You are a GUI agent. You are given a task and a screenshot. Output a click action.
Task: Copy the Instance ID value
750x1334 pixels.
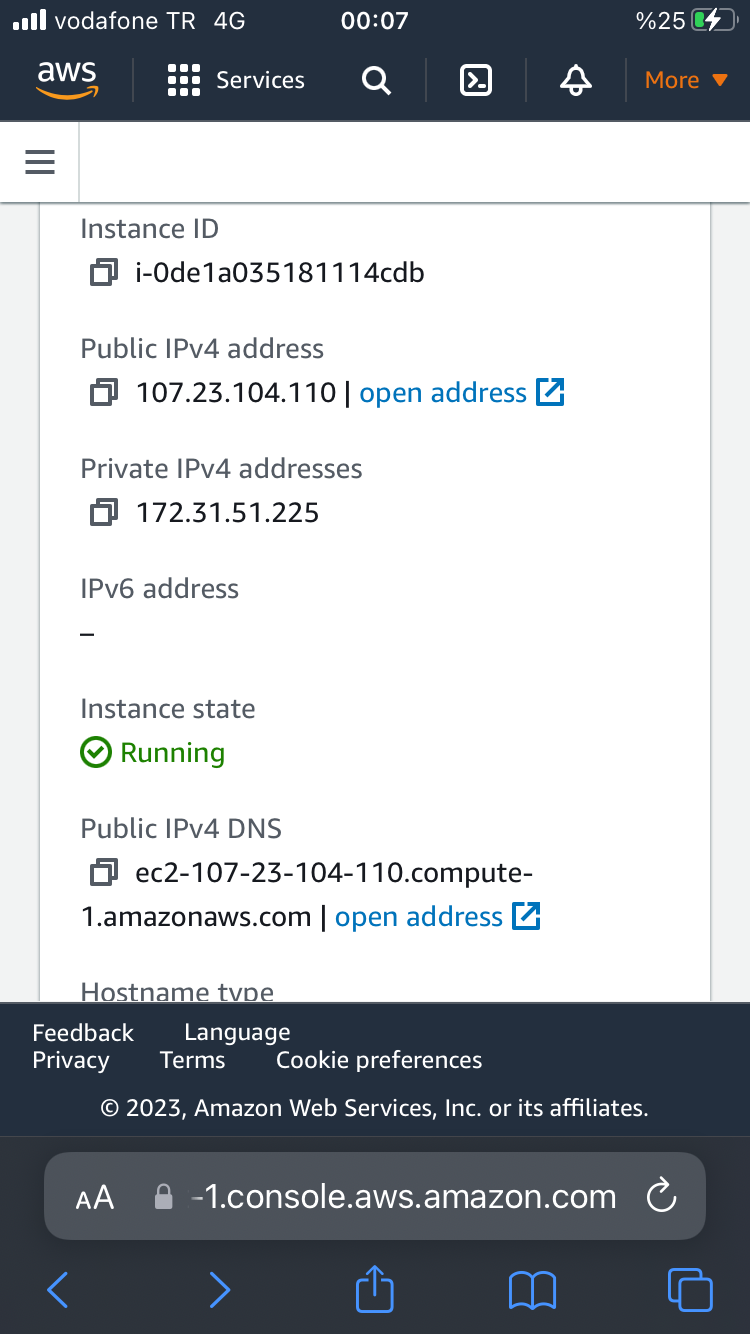[103, 272]
